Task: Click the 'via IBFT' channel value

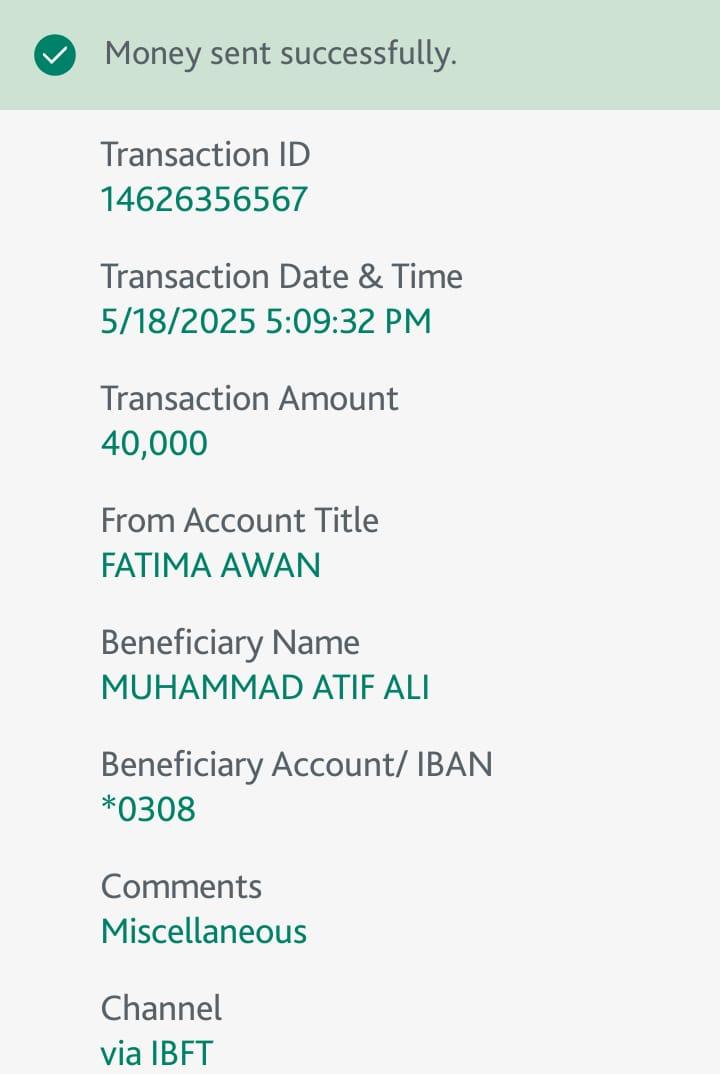Action: point(156,1053)
